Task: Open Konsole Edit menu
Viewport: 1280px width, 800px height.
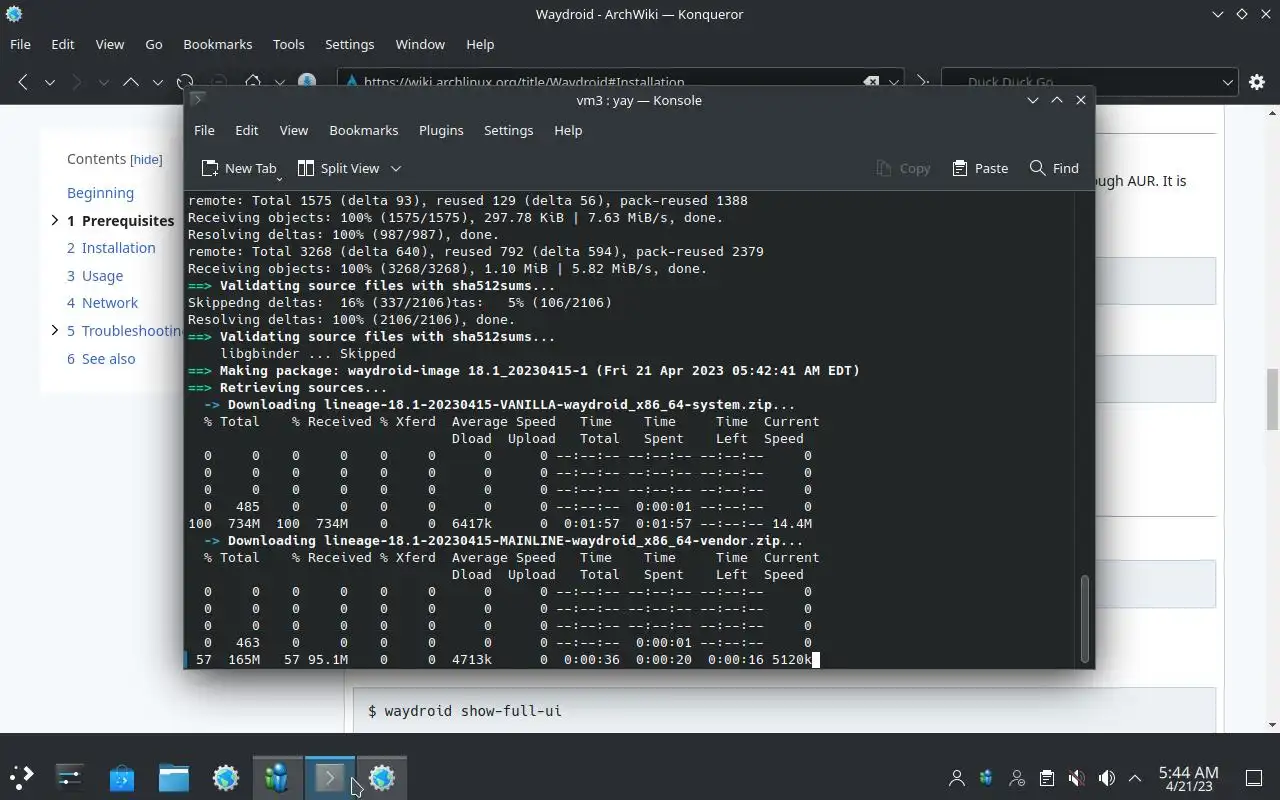Action: coord(247,130)
